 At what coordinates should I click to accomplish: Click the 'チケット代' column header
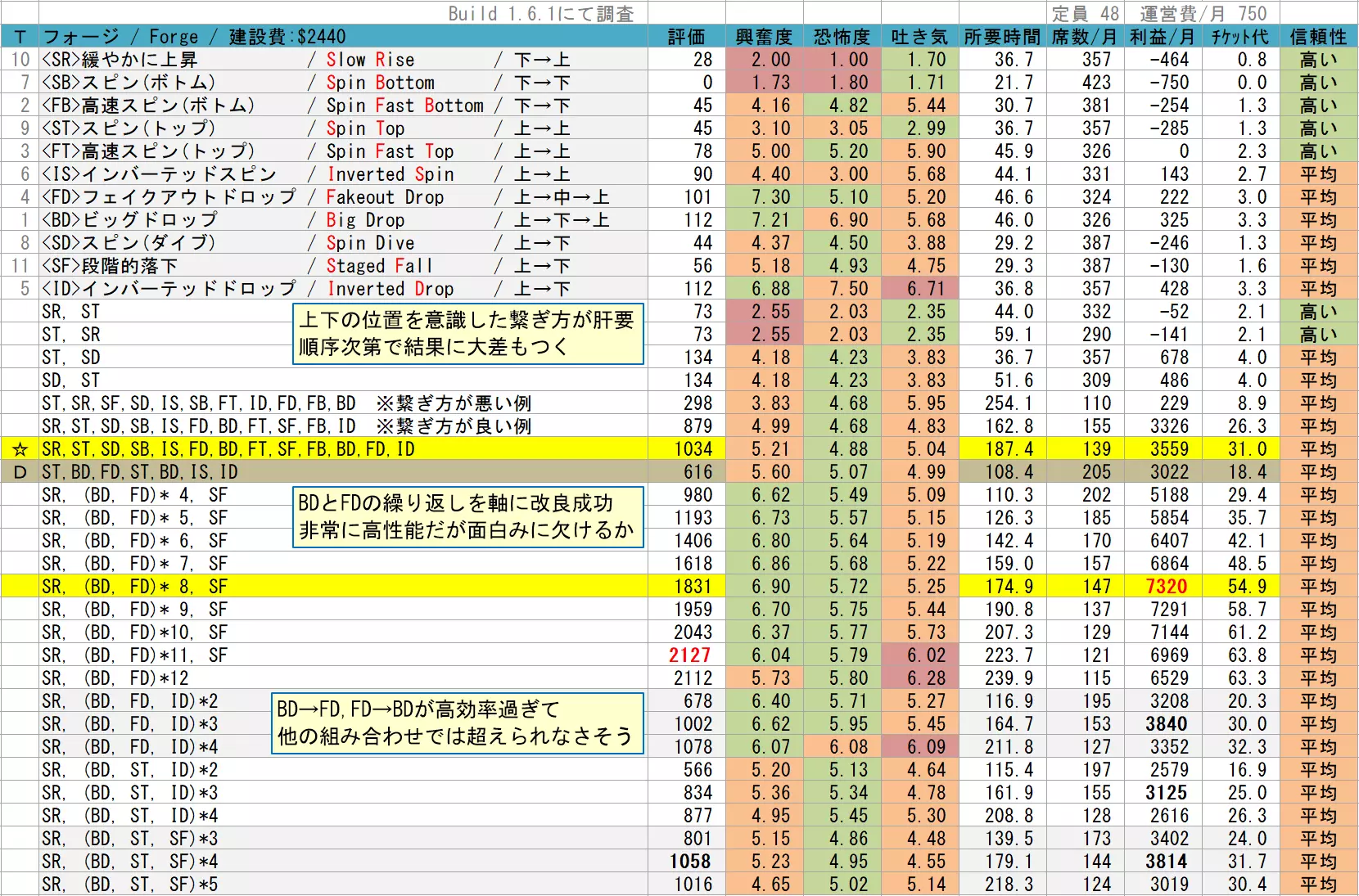point(1240,36)
